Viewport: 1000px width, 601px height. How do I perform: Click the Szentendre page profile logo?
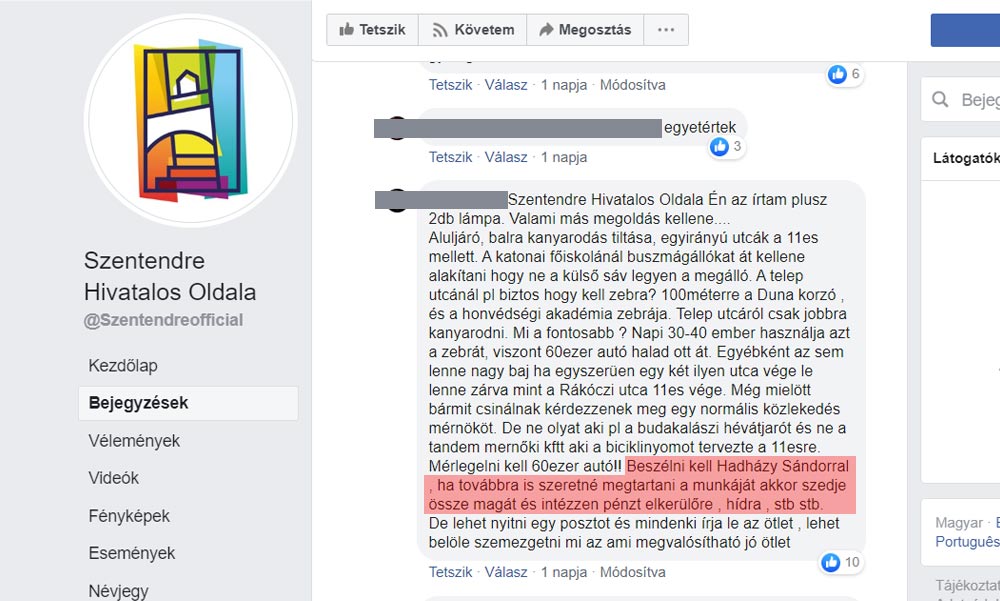(190, 121)
